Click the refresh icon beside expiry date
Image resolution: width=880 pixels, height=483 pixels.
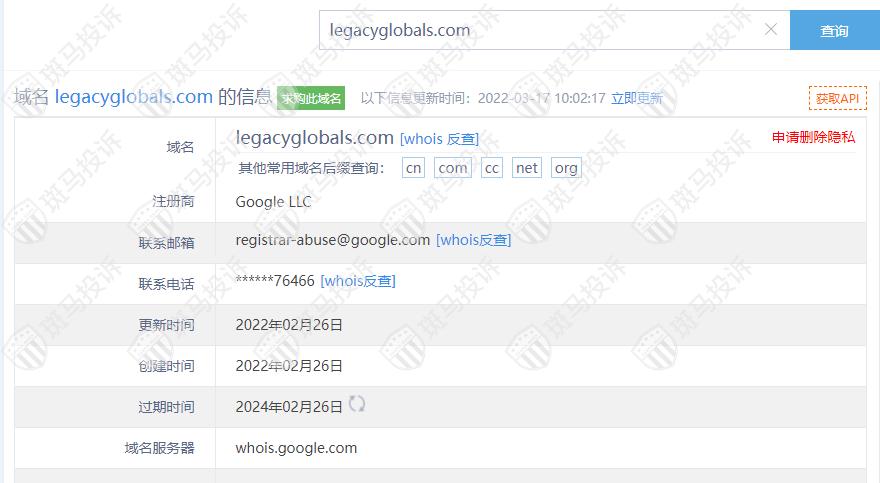click(x=357, y=404)
